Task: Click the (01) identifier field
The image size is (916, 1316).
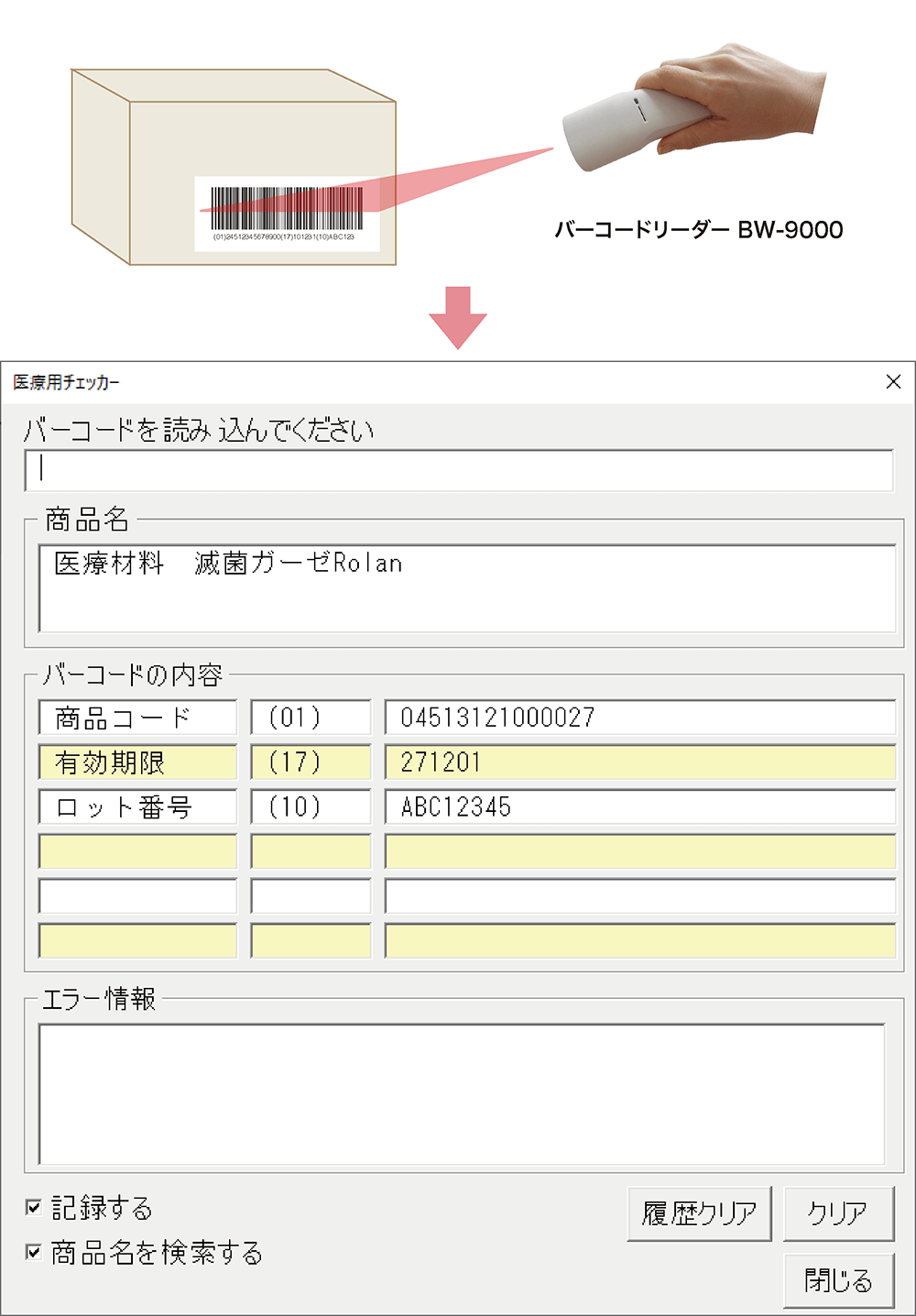Action: [310, 718]
